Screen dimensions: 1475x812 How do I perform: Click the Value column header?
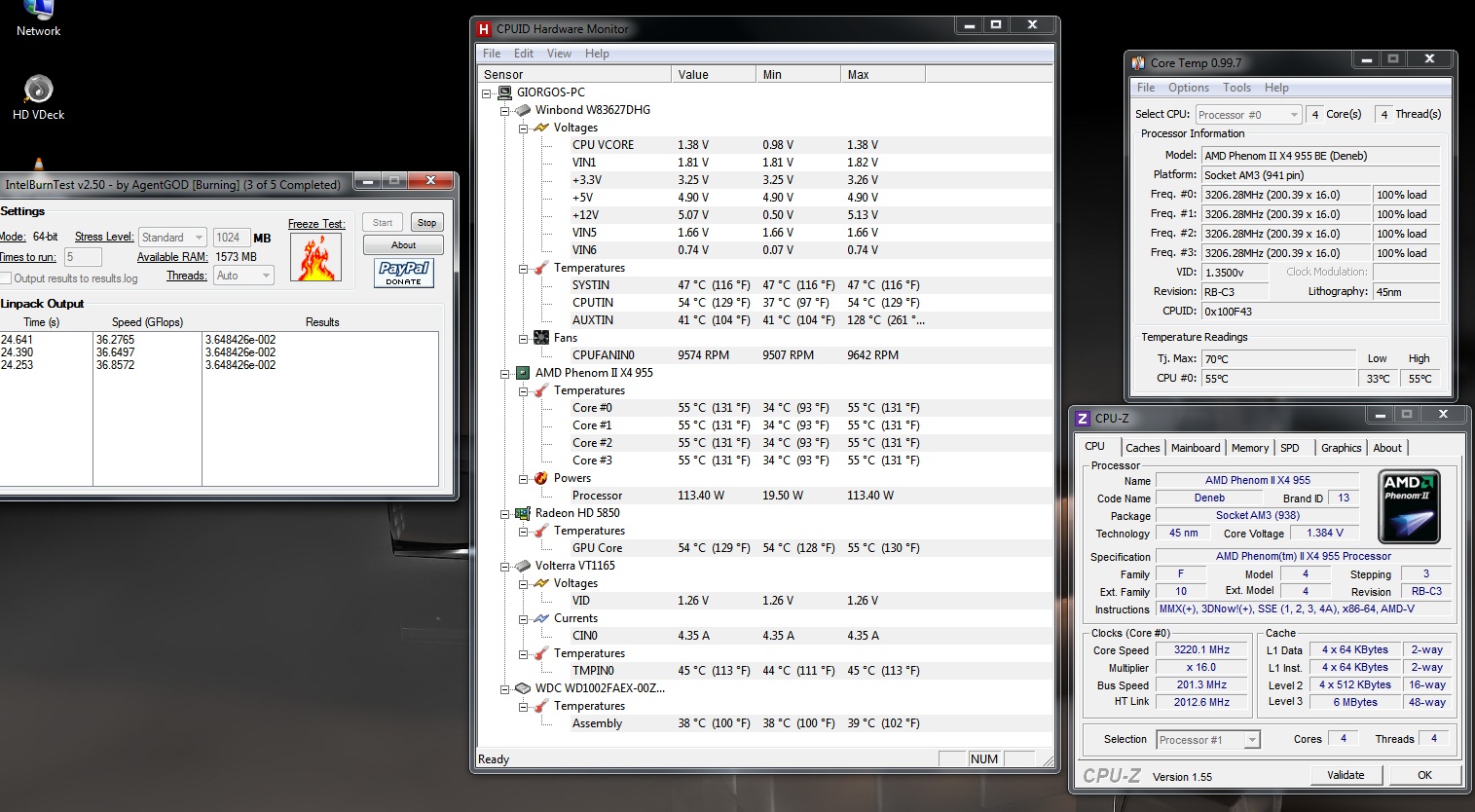point(714,74)
